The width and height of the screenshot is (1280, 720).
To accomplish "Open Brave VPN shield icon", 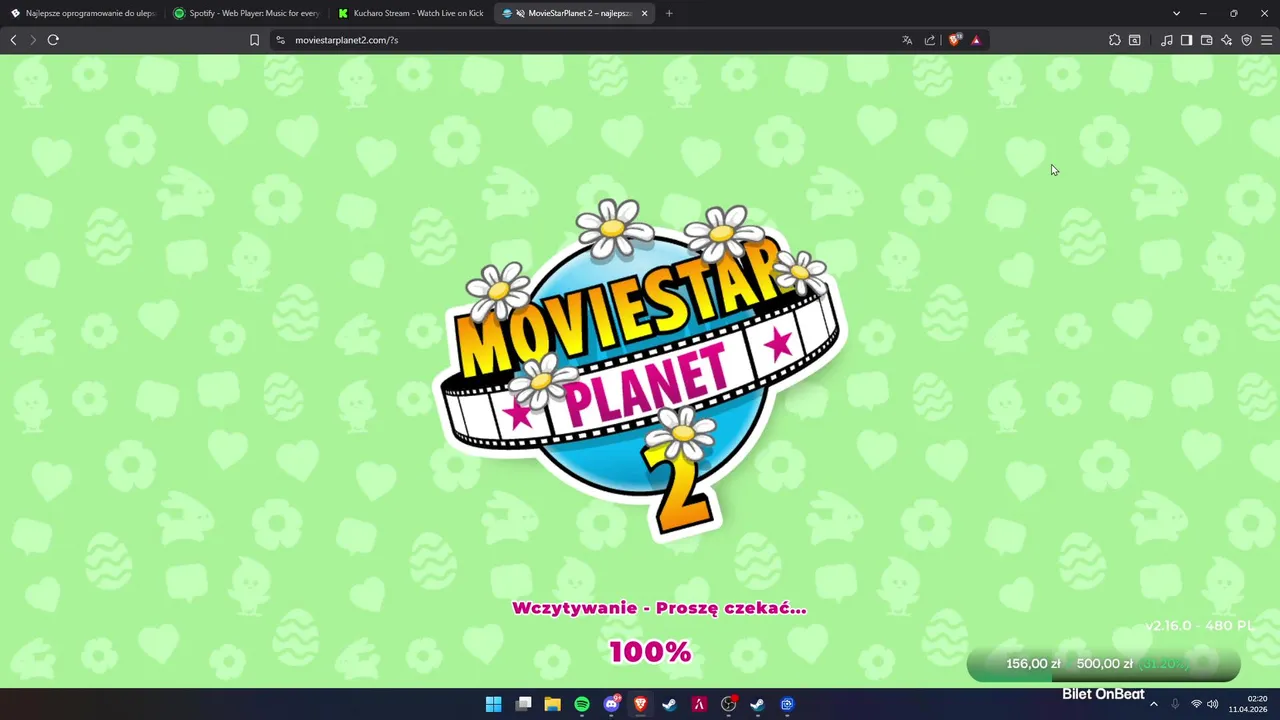I will (x=1246, y=40).
